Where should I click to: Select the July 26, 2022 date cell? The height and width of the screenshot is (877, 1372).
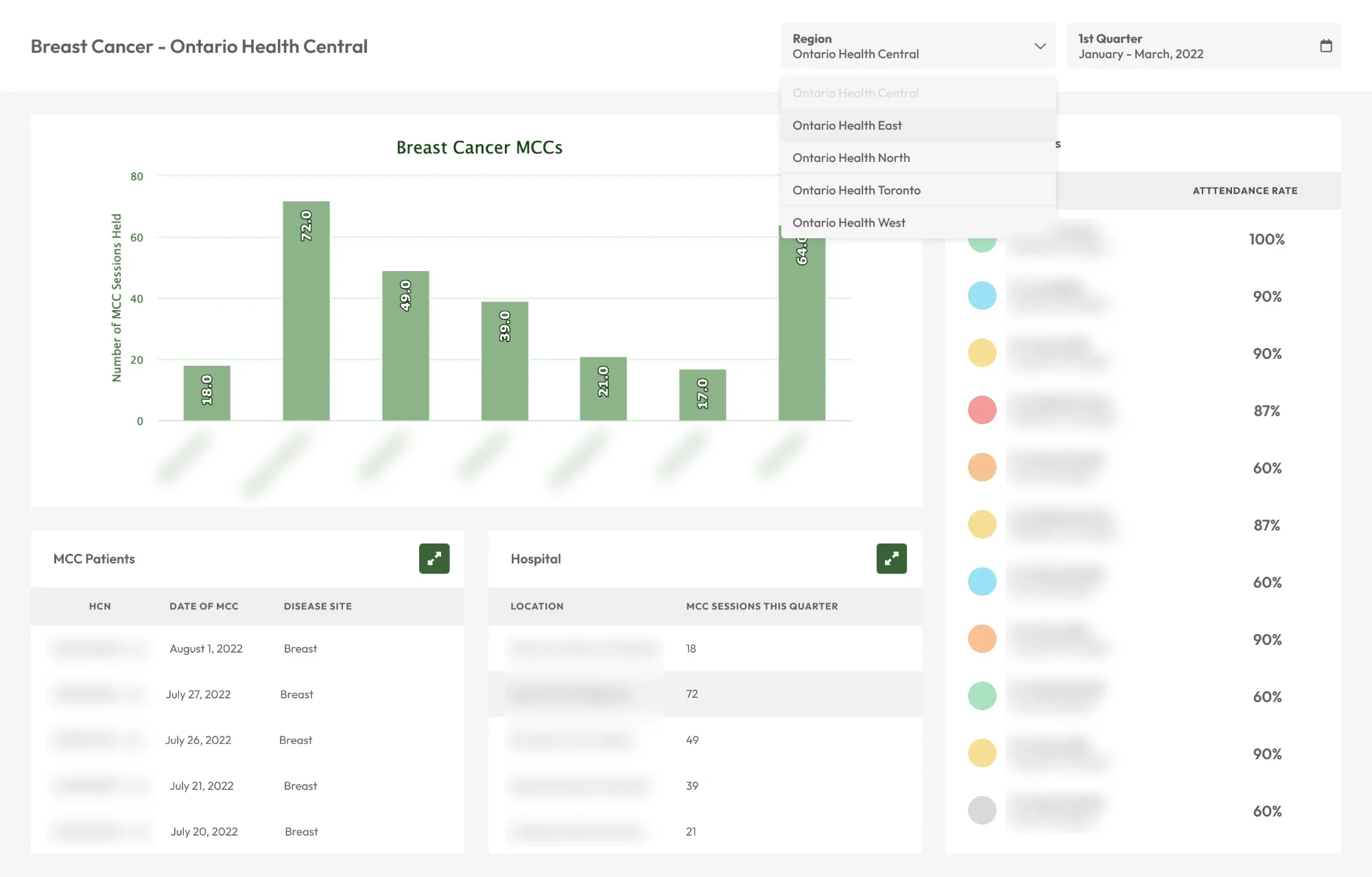[x=198, y=740]
